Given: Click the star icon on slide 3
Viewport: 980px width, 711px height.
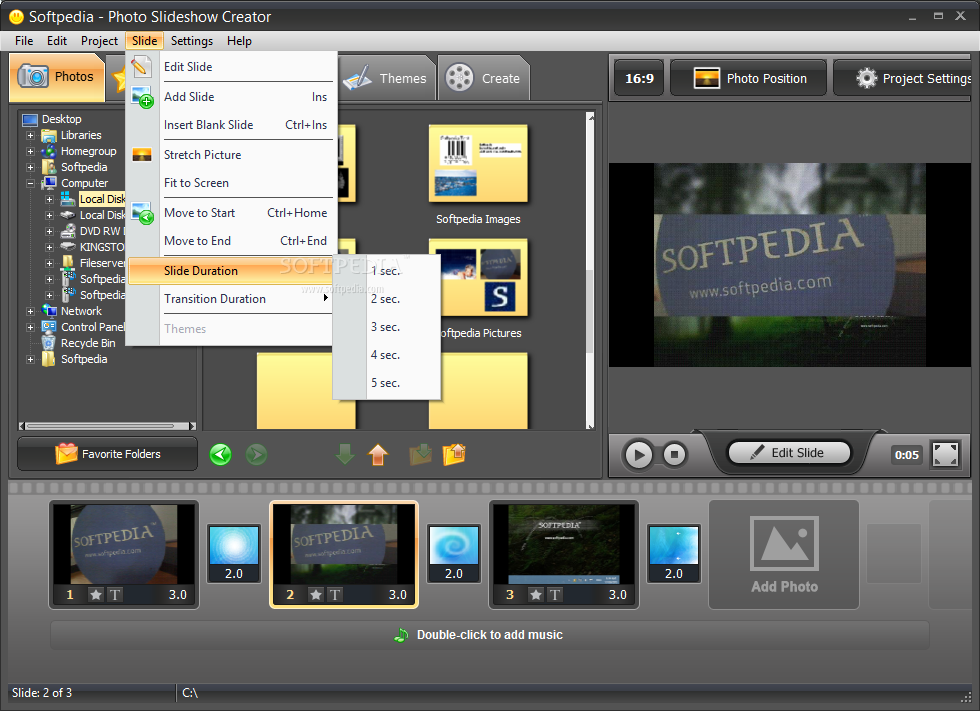Looking at the screenshot, I should (536, 595).
